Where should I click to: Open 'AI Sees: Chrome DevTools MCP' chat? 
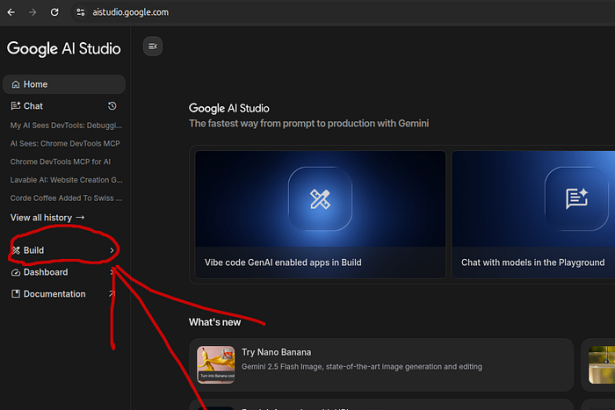pyautogui.click(x=65, y=144)
